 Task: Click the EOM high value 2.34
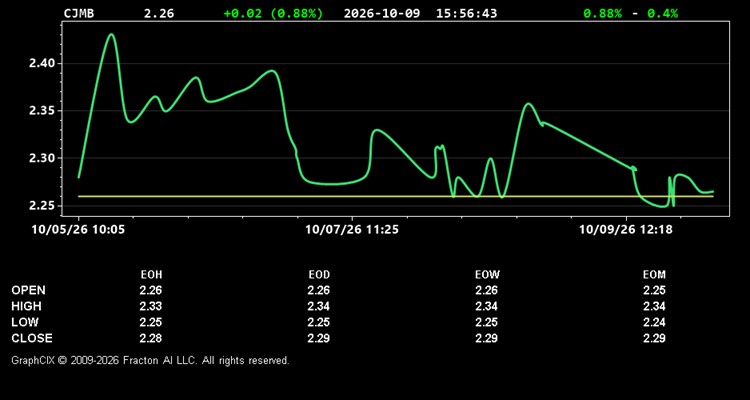click(654, 306)
